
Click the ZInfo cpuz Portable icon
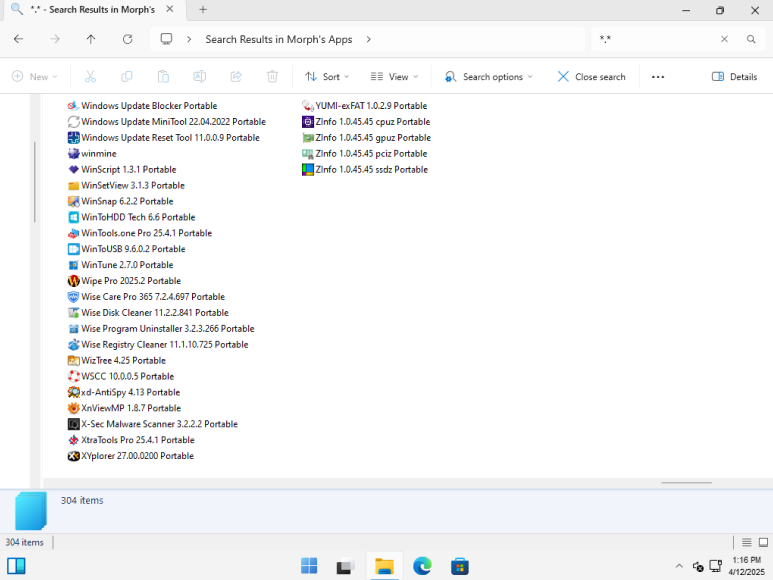click(x=308, y=122)
